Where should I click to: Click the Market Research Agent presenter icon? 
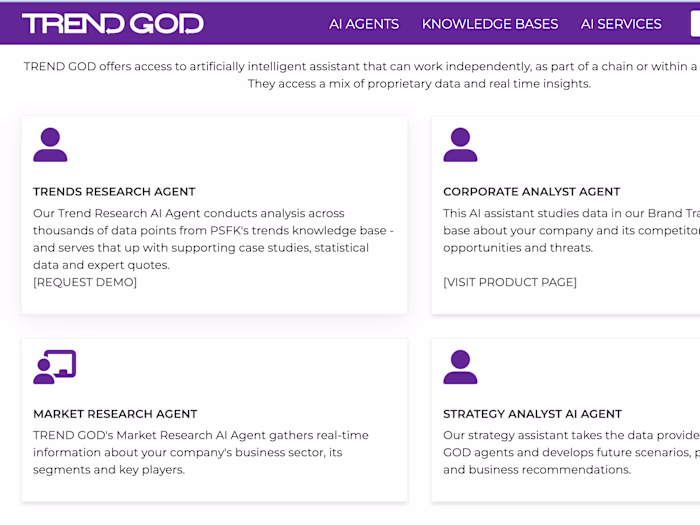tap(54, 367)
